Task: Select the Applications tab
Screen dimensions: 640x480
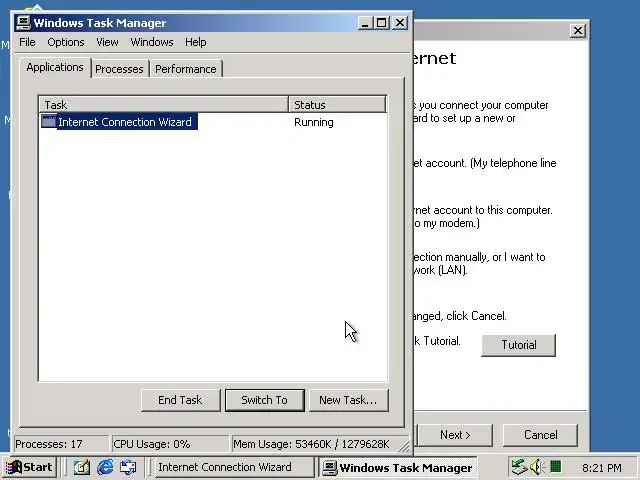Action: point(55,67)
